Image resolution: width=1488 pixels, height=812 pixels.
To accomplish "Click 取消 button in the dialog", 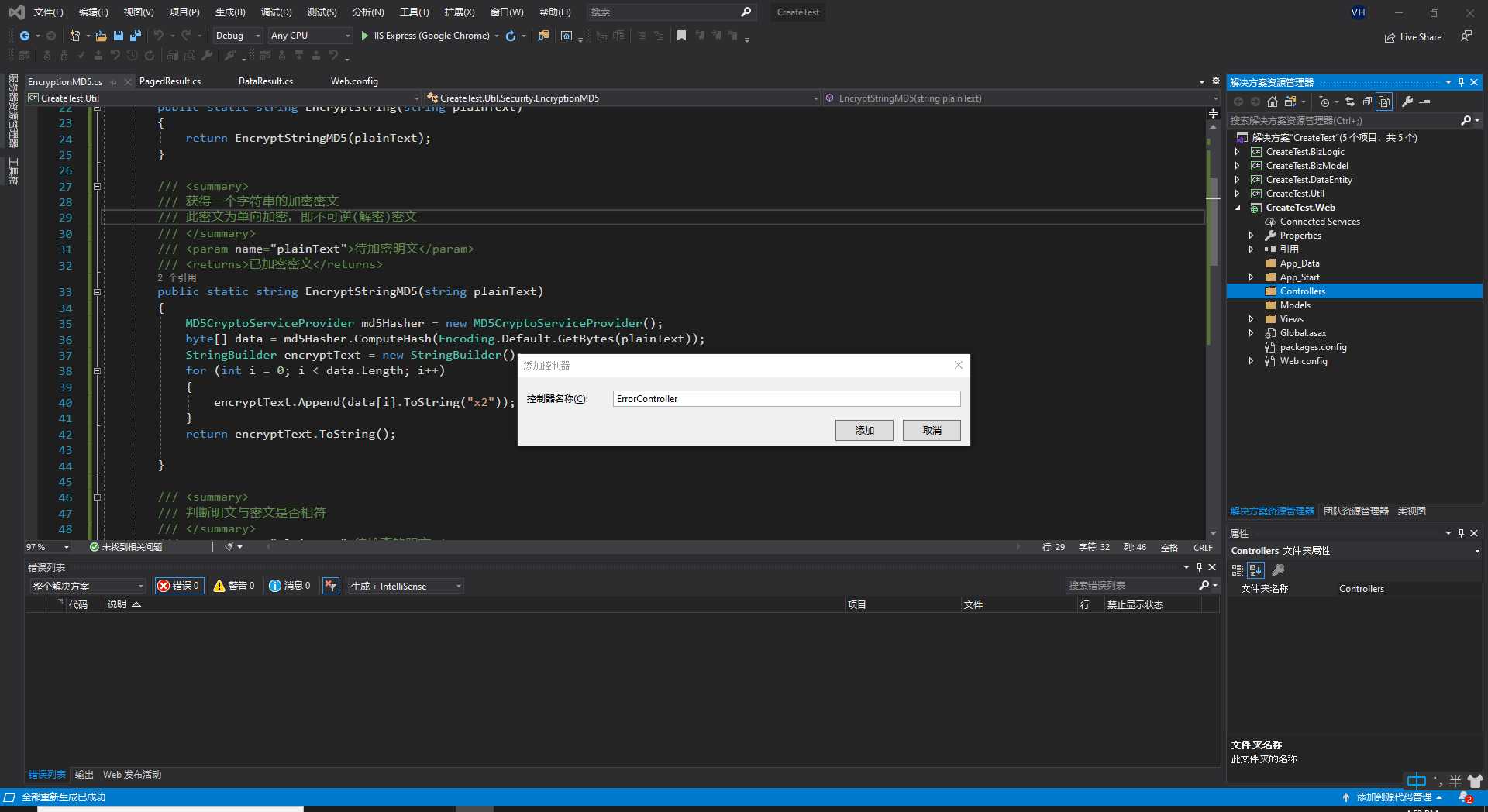I will click(x=932, y=431).
